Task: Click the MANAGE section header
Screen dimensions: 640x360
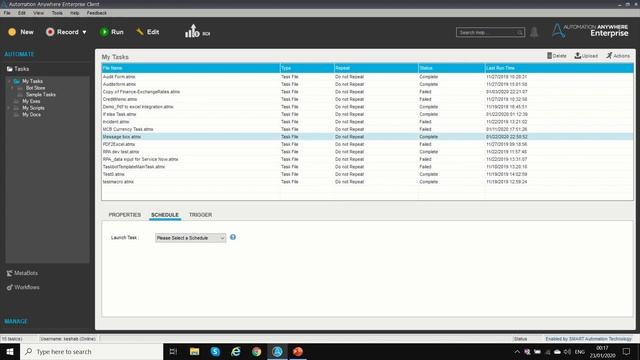Action: [16, 321]
